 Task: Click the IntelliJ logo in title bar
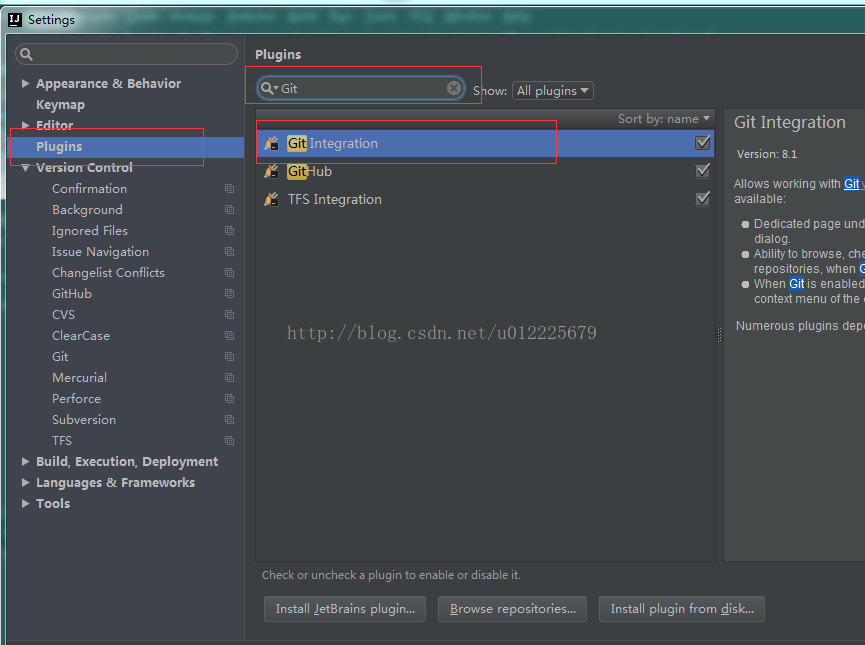pyautogui.click(x=15, y=20)
